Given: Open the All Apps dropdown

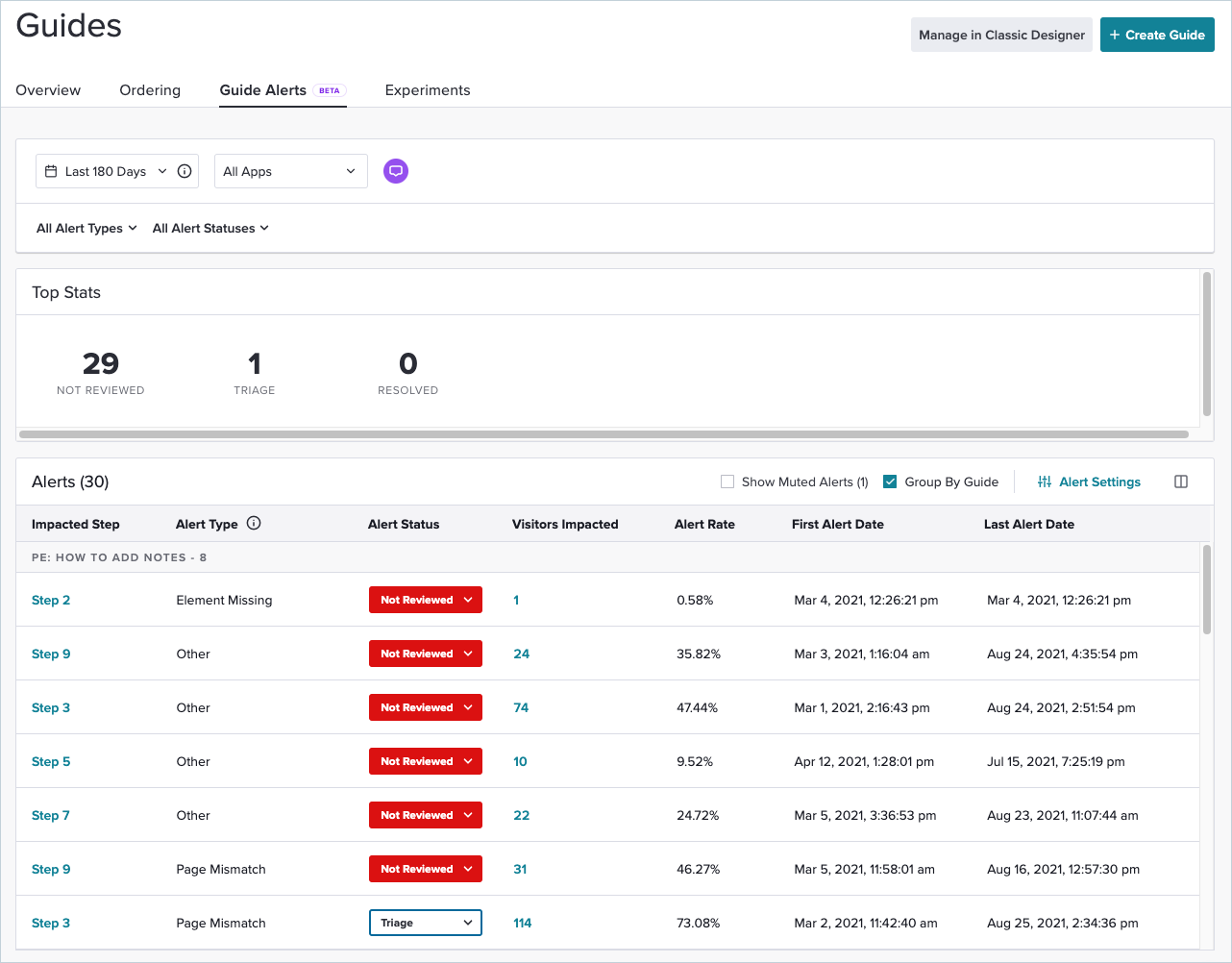Looking at the screenshot, I should [290, 171].
